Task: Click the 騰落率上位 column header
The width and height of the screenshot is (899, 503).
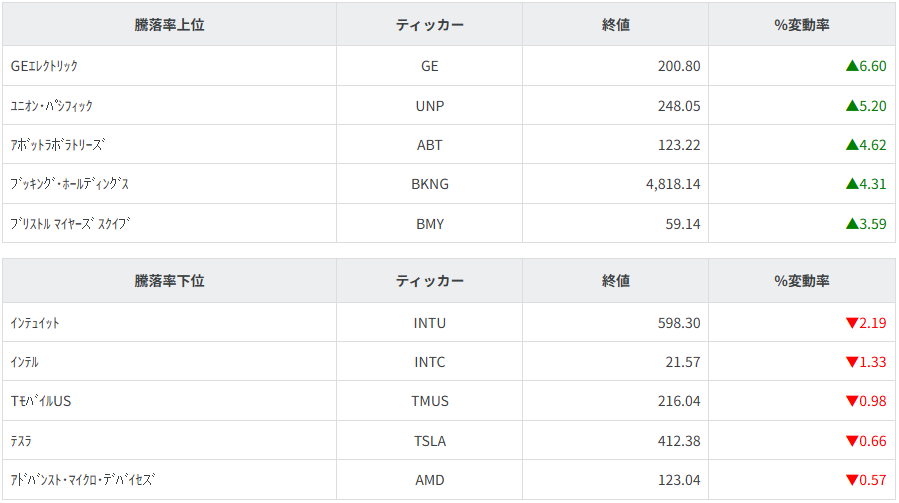Action: point(169,25)
